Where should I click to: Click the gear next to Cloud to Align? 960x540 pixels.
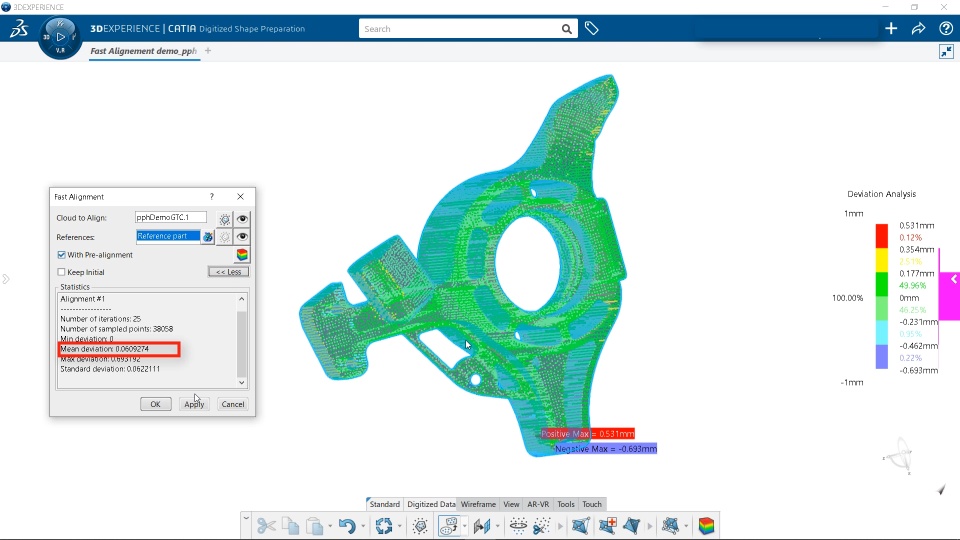click(225, 219)
